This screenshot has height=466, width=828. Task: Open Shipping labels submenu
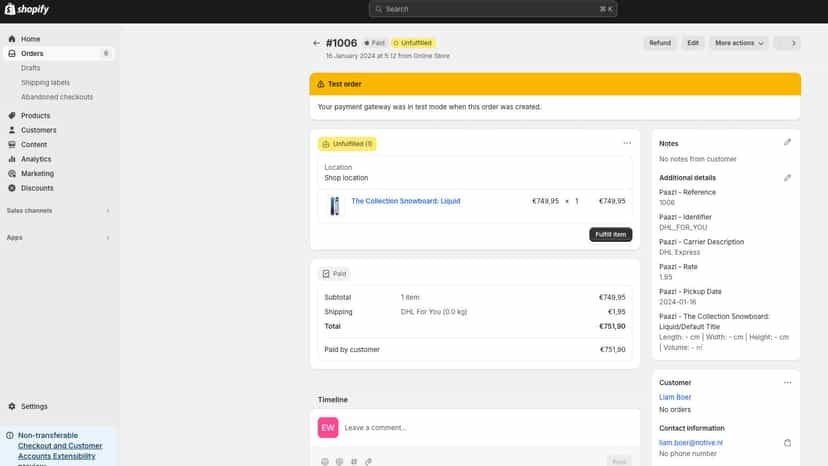coord(45,82)
